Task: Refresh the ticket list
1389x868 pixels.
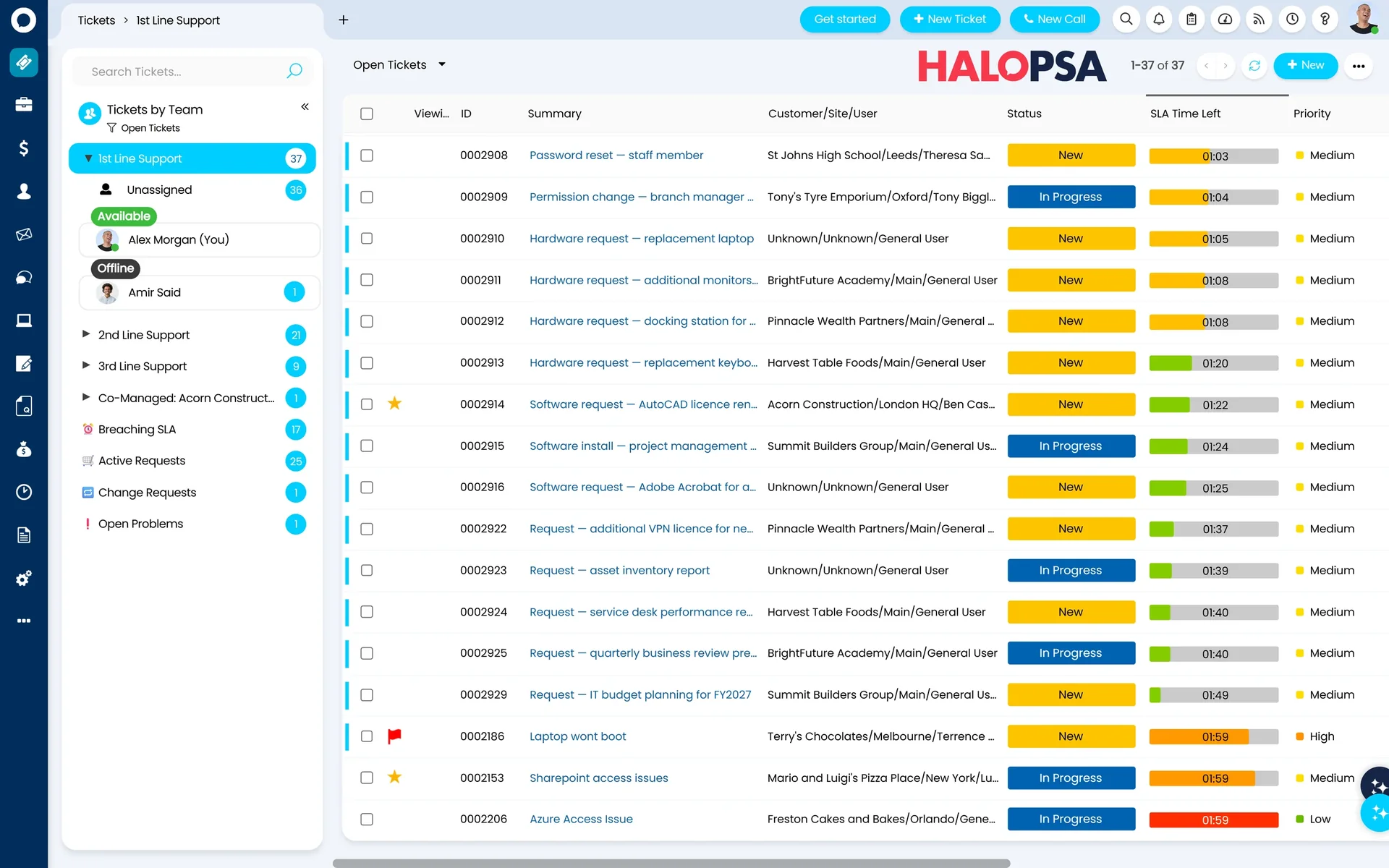Action: tap(1254, 66)
